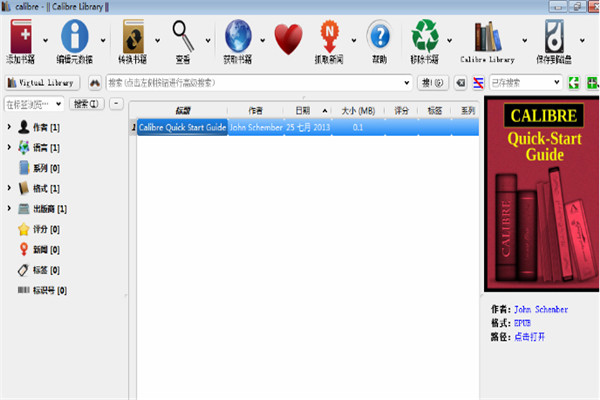This screenshot has height=400, width=600.
Task: Clear the search with the reset icon
Action: (461, 83)
